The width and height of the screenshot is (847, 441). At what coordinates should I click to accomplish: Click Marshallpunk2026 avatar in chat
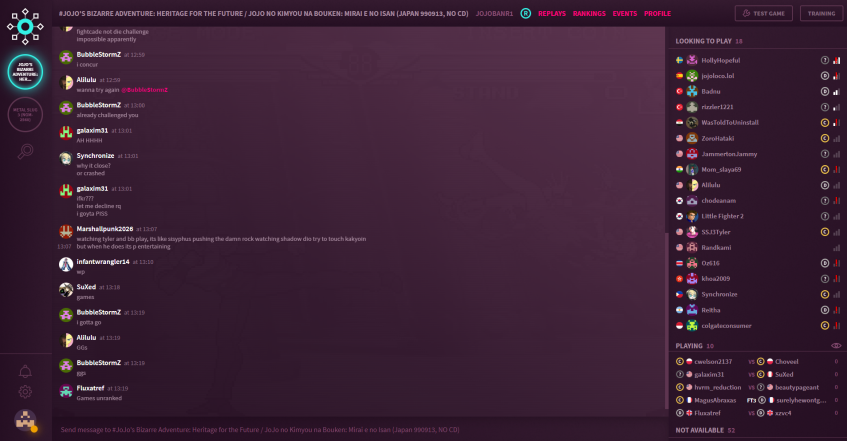(66, 232)
